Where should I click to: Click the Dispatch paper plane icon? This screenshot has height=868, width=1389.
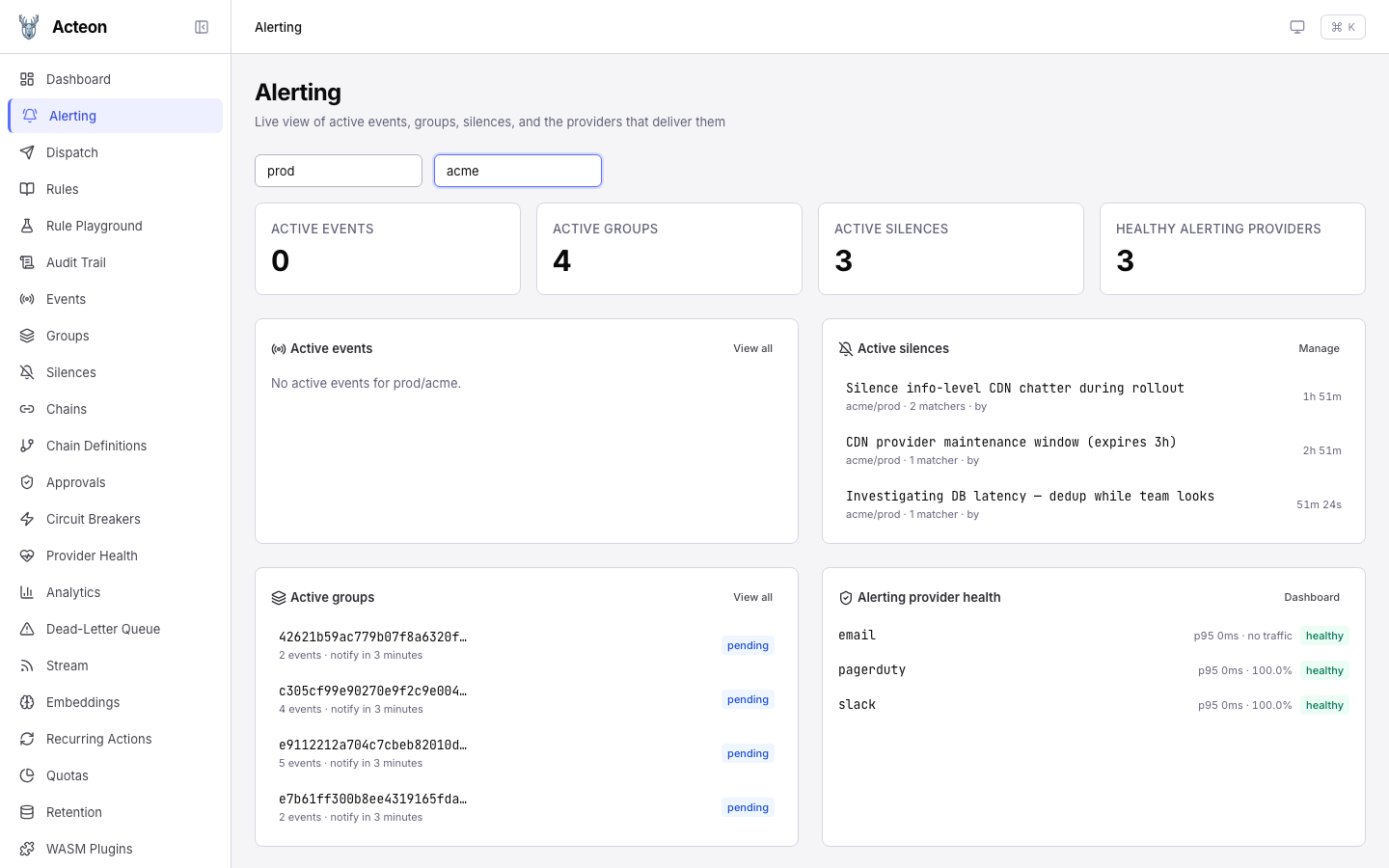(x=27, y=152)
